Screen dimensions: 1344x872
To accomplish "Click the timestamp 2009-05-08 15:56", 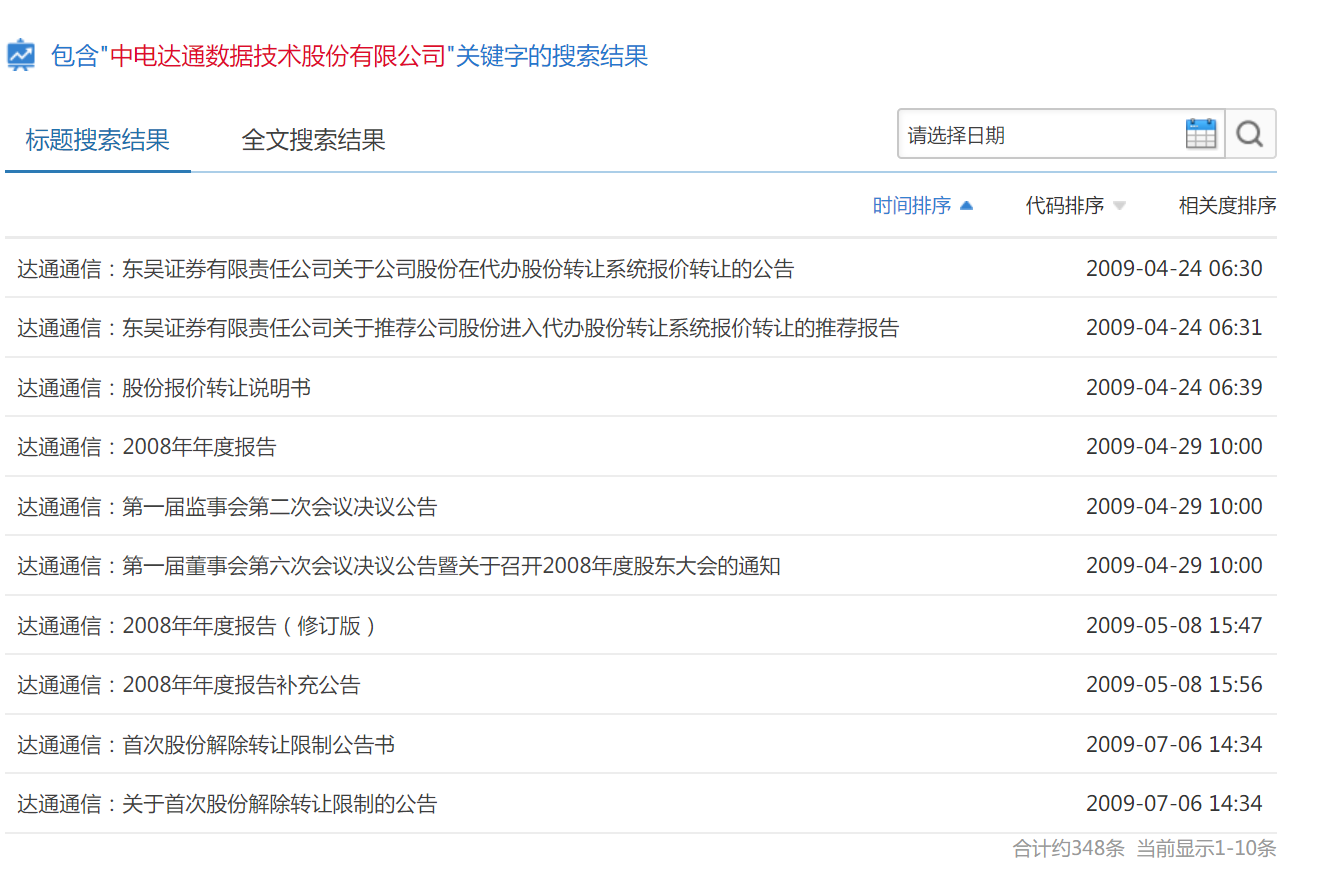I will pos(1174,684).
